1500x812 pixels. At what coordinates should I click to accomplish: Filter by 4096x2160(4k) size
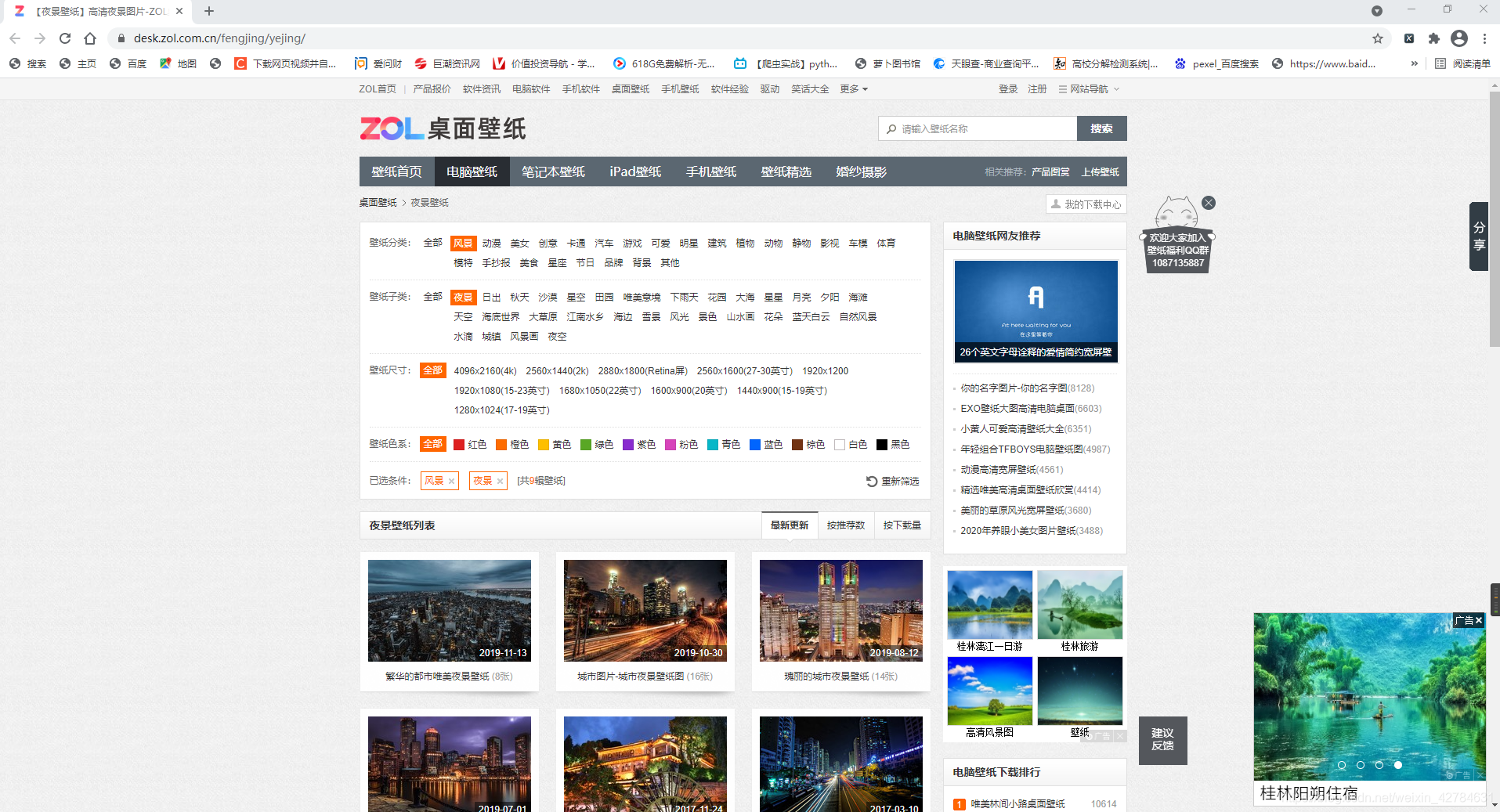click(485, 371)
